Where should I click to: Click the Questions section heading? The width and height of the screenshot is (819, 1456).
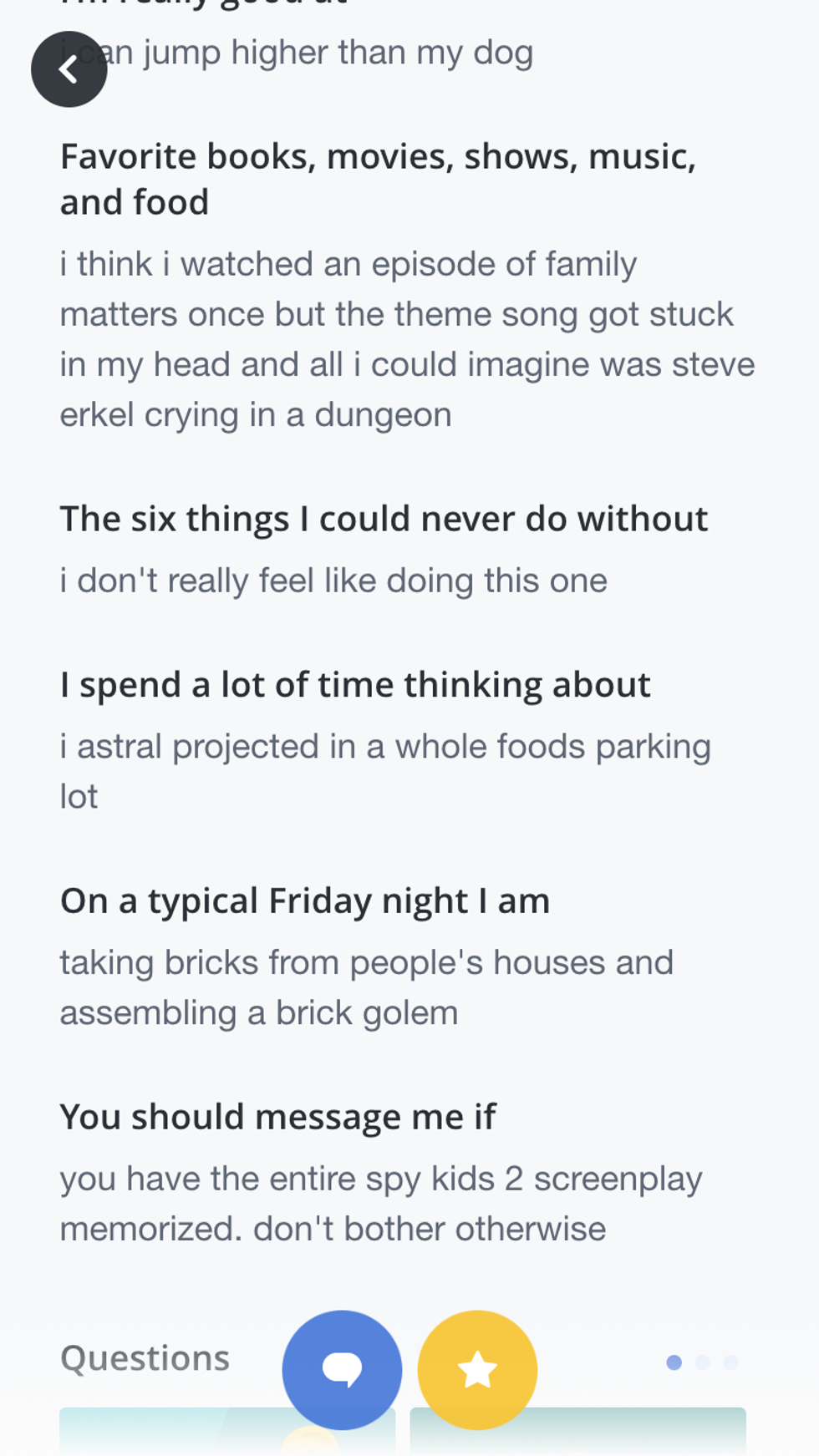(x=145, y=1358)
